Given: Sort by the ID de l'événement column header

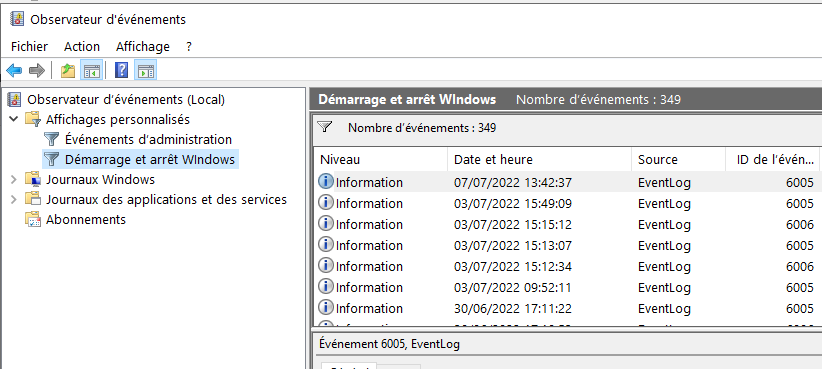Looking at the screenshot, I should pyautogui.click(x=773, y=159).
